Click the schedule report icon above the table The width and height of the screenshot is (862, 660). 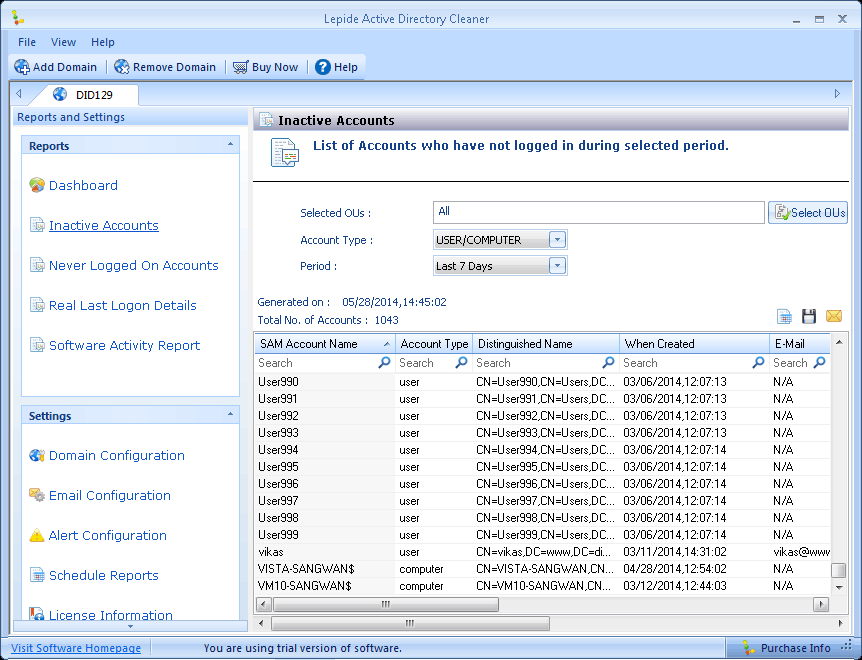784,316
